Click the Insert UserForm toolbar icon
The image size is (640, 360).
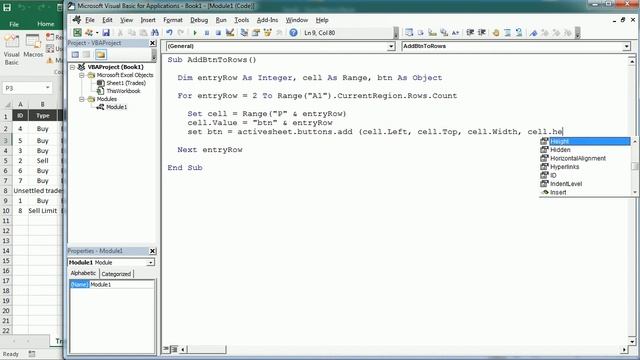click(x=88, y=33)
